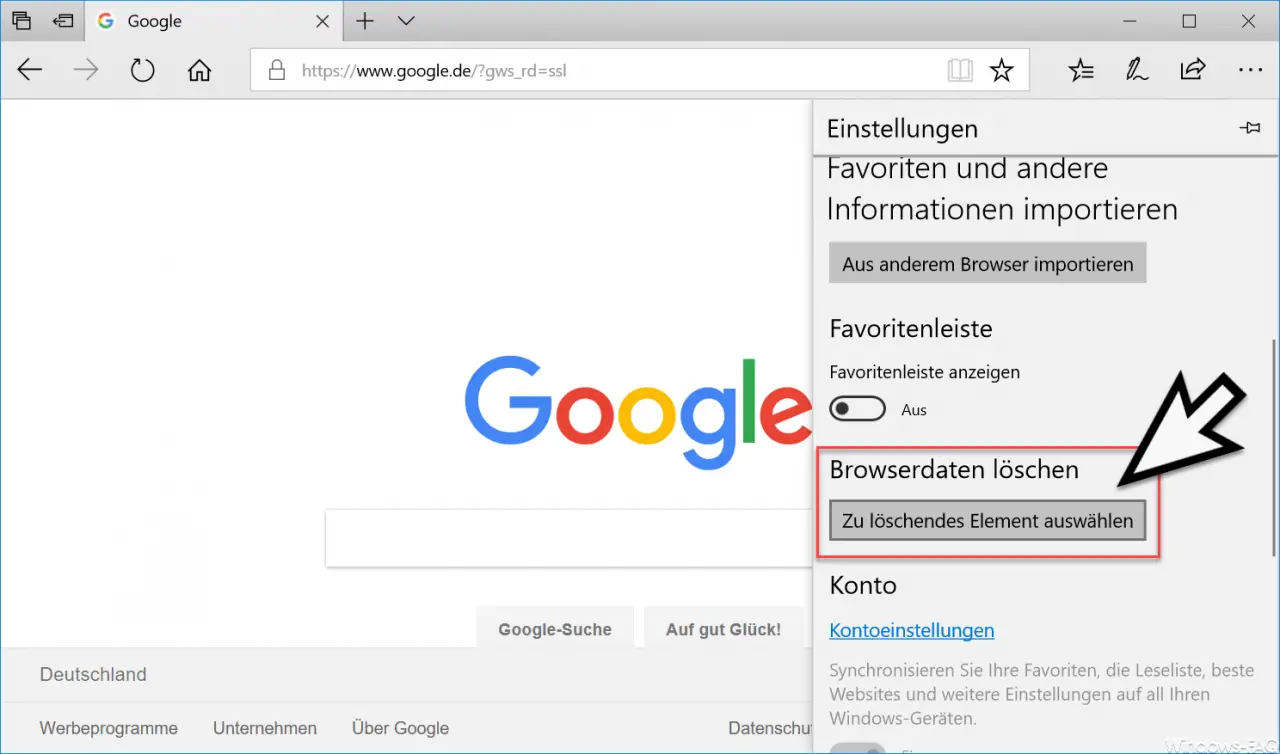The image size is (1280, 754).
Task: Show tab previews chevron
Action: point(405,21)
